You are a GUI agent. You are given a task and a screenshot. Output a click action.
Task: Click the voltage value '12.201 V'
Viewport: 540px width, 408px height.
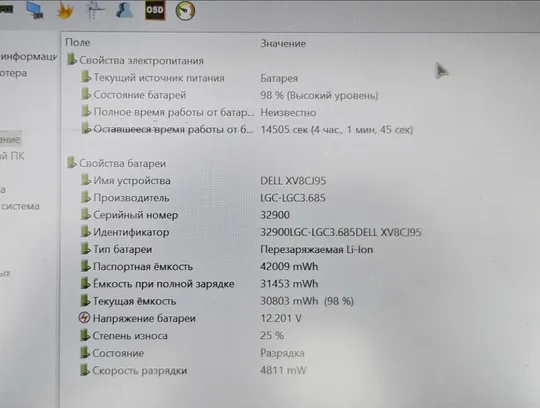[281, 318]
